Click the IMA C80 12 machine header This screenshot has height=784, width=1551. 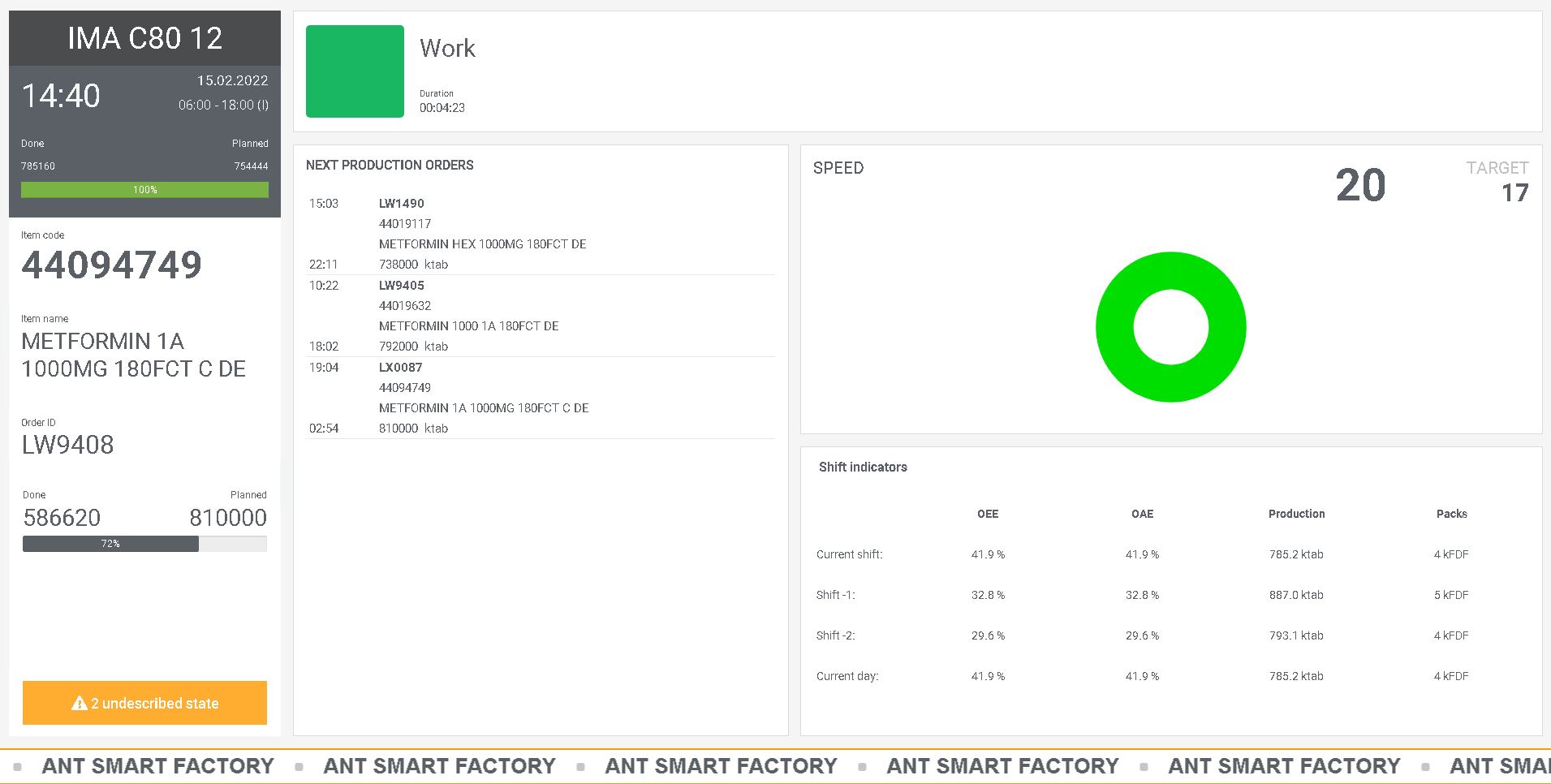coord(144,38)
